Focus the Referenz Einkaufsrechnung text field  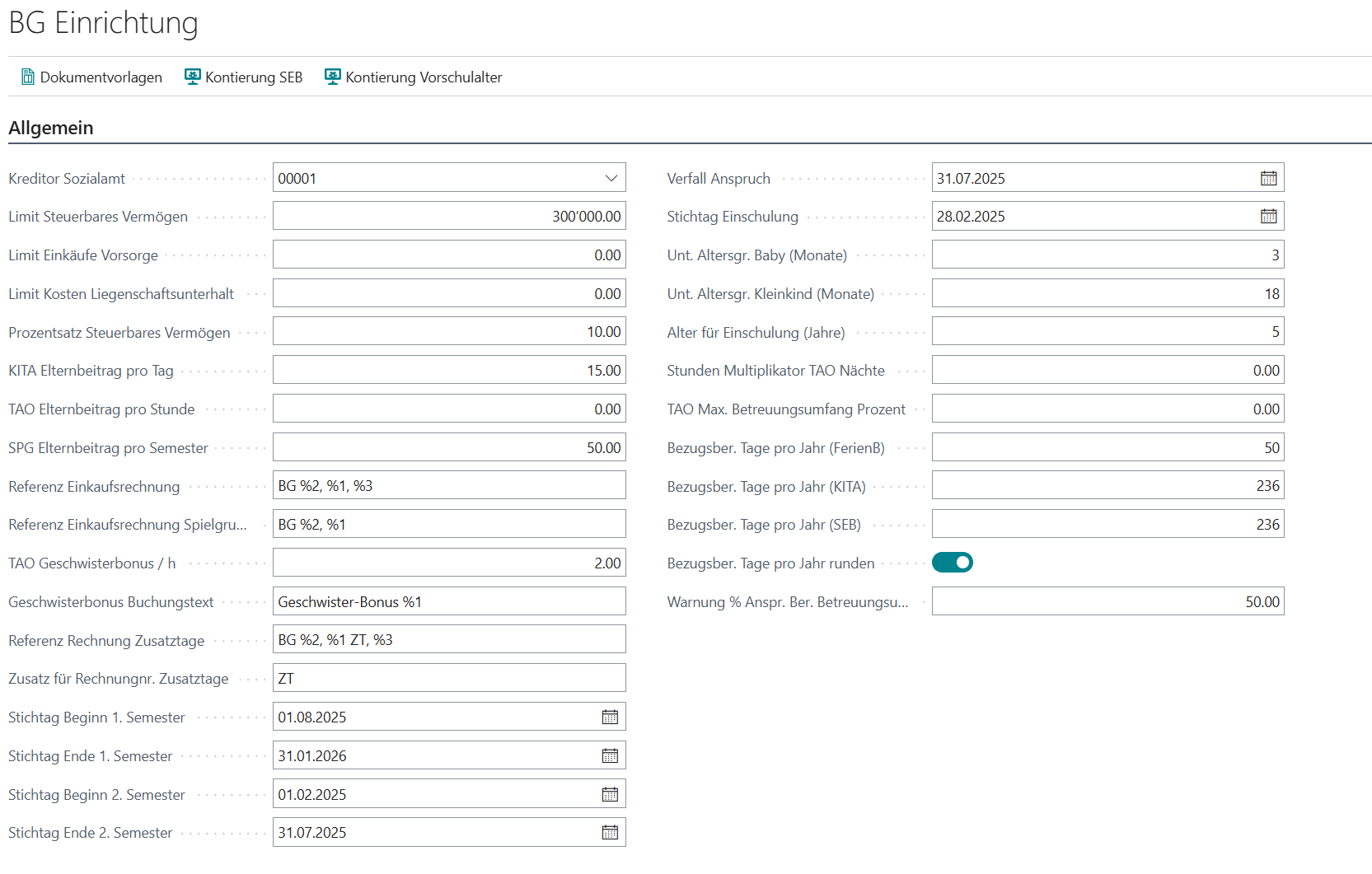click(449, 486)
